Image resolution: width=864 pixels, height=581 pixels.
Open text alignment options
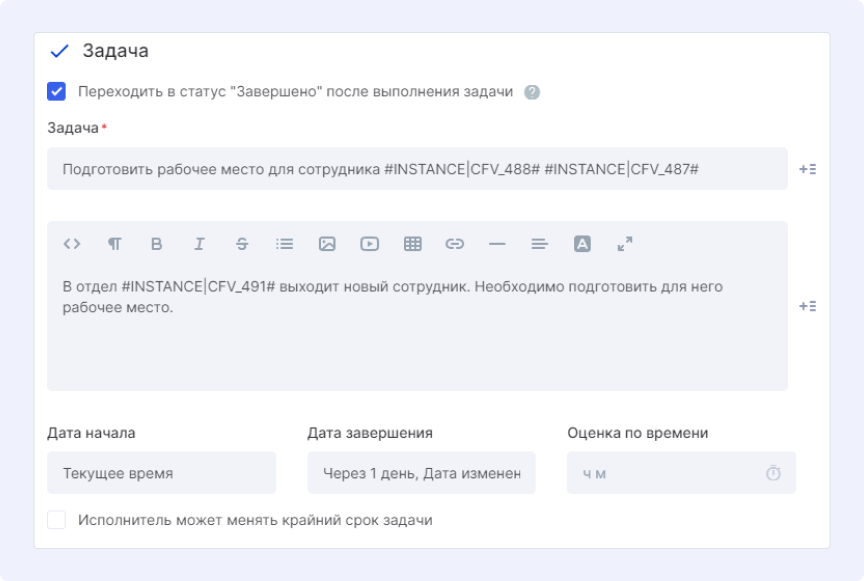(540, 243)
